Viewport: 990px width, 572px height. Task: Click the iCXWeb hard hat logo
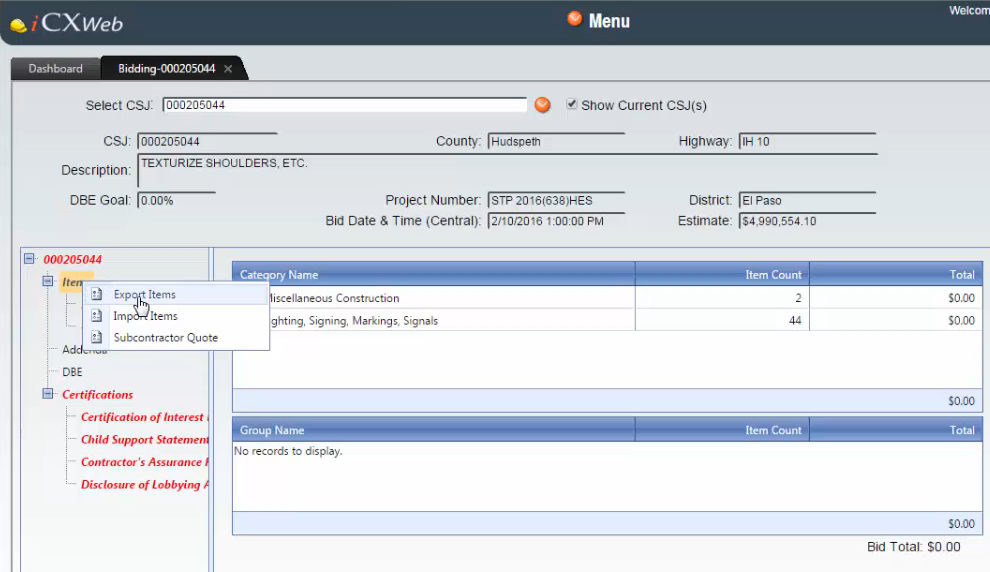18,25
